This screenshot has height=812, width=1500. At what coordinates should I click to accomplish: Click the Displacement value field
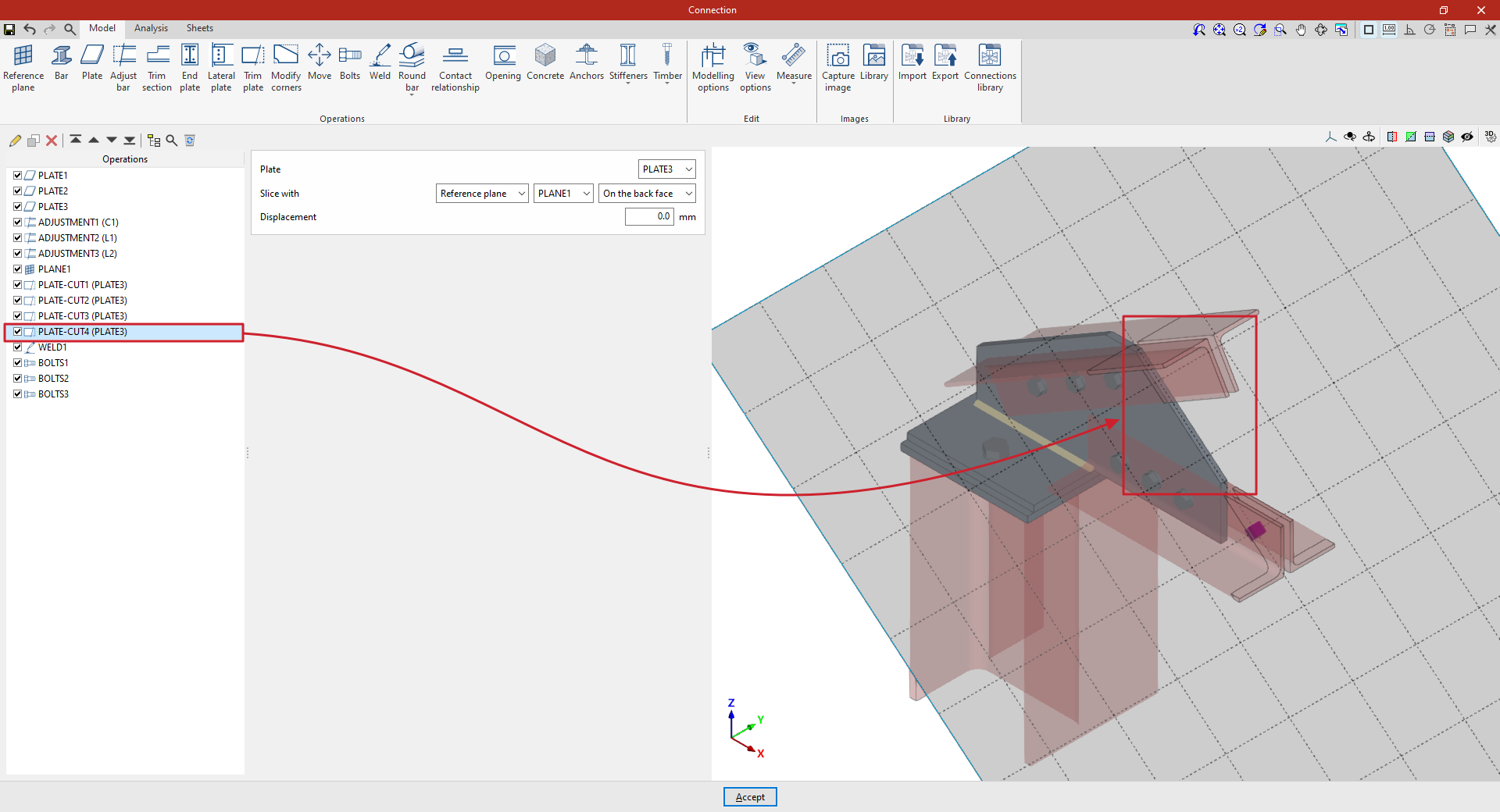pyautogui.click(x=648, y=217)
